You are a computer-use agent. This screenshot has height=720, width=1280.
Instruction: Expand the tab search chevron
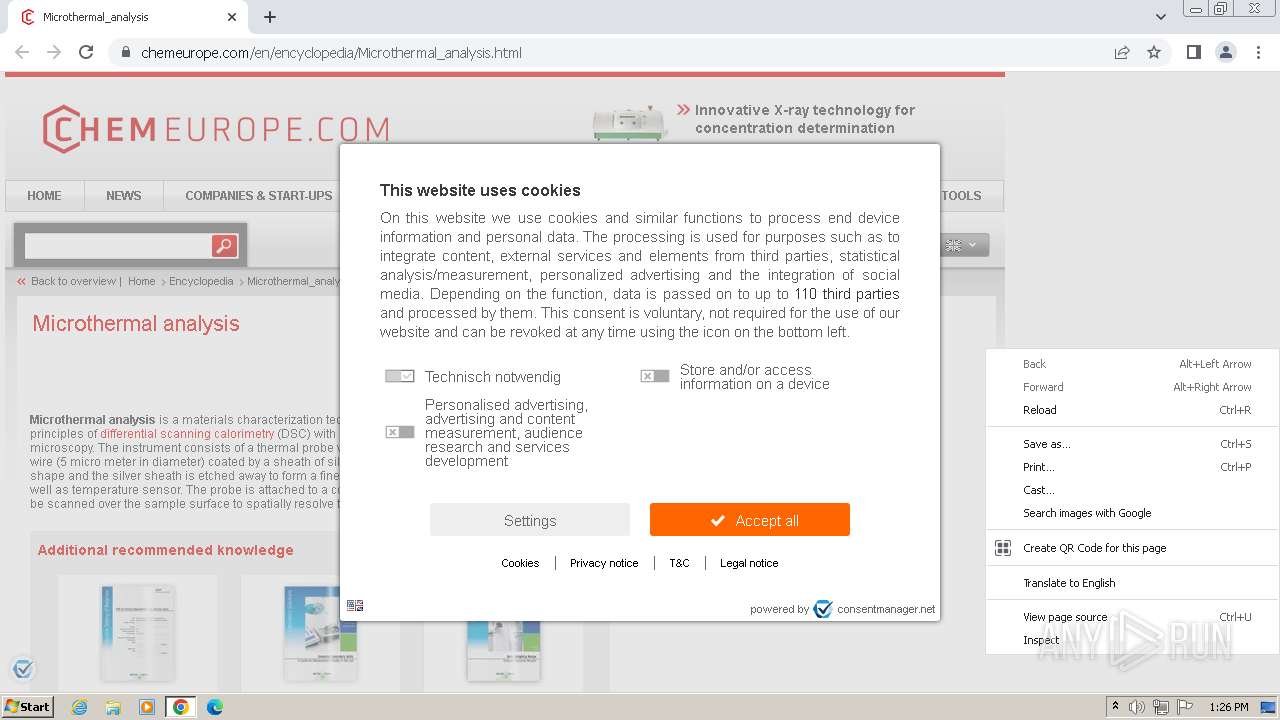(1160, 17)
